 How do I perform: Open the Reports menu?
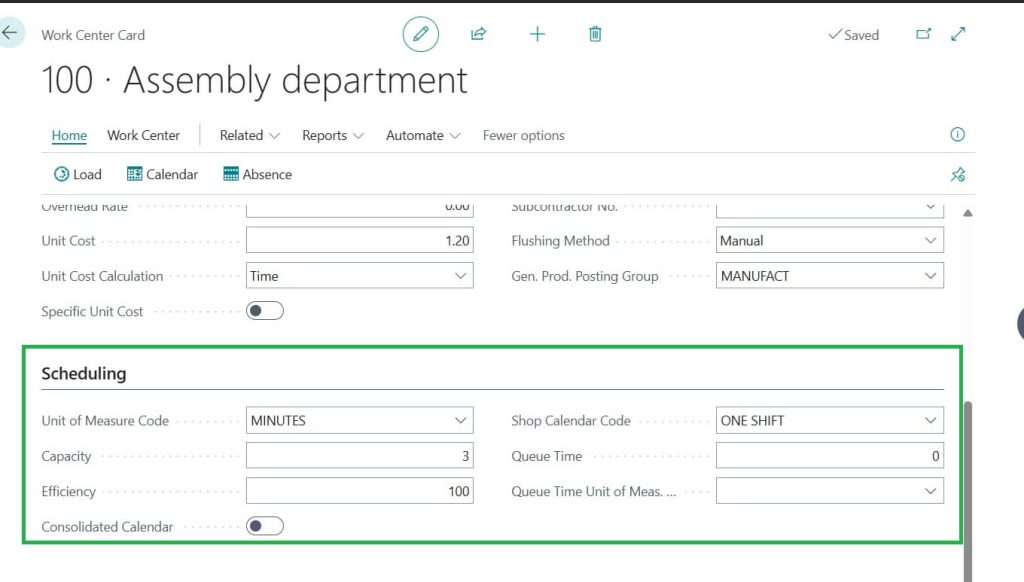(x=331, y=135)
